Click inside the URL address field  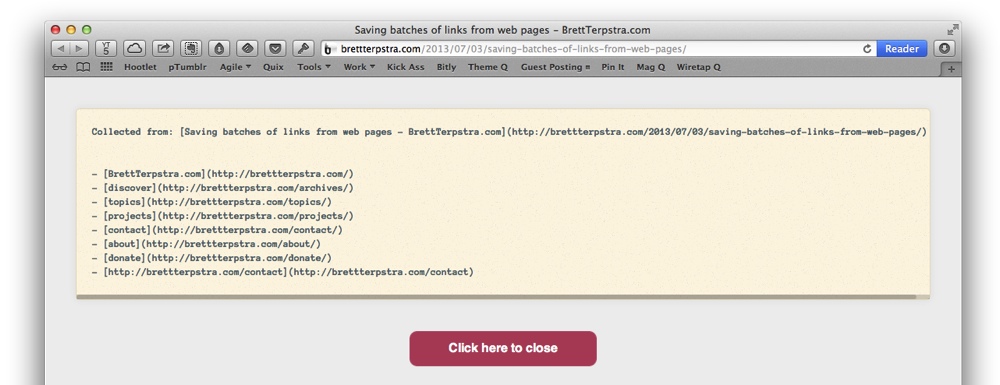[599, 48]
